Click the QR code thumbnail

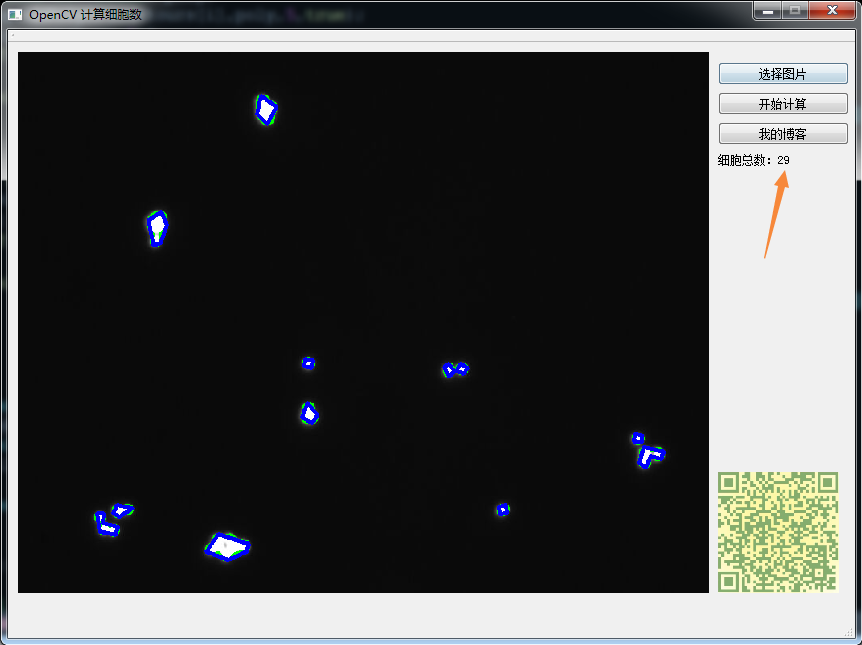pyautogui.click(x=778, y=530)
